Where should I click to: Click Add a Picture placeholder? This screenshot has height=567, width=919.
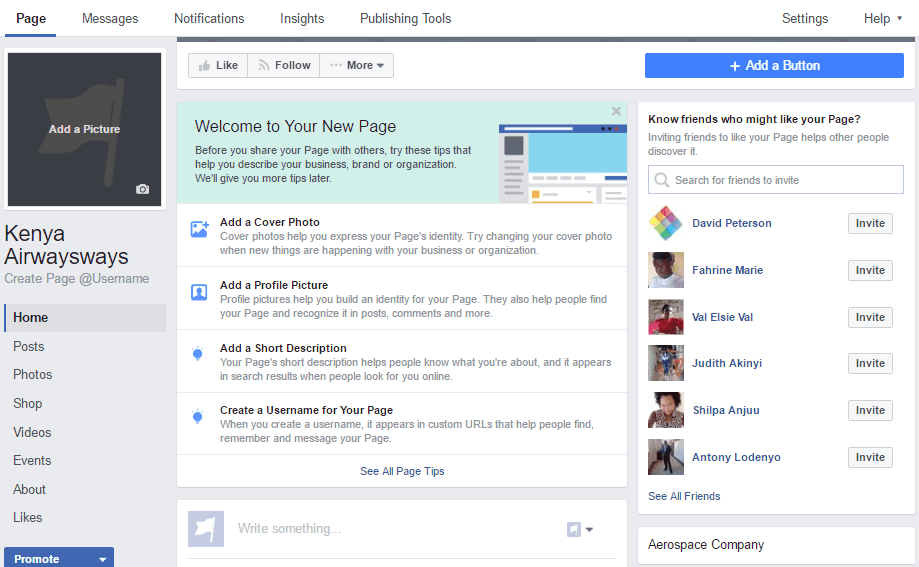coord(84,129)
